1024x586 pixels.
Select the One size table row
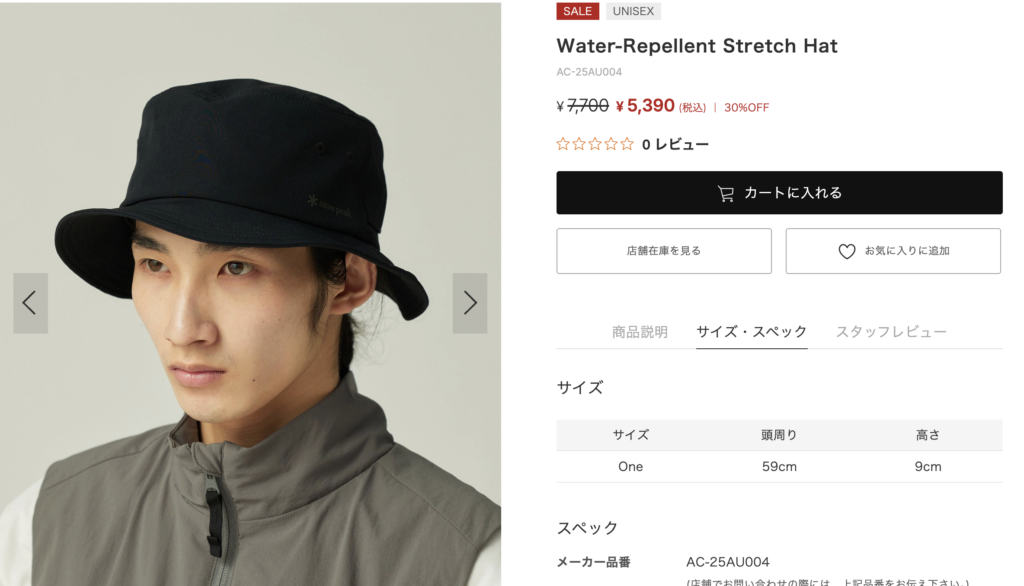(779, 466)
